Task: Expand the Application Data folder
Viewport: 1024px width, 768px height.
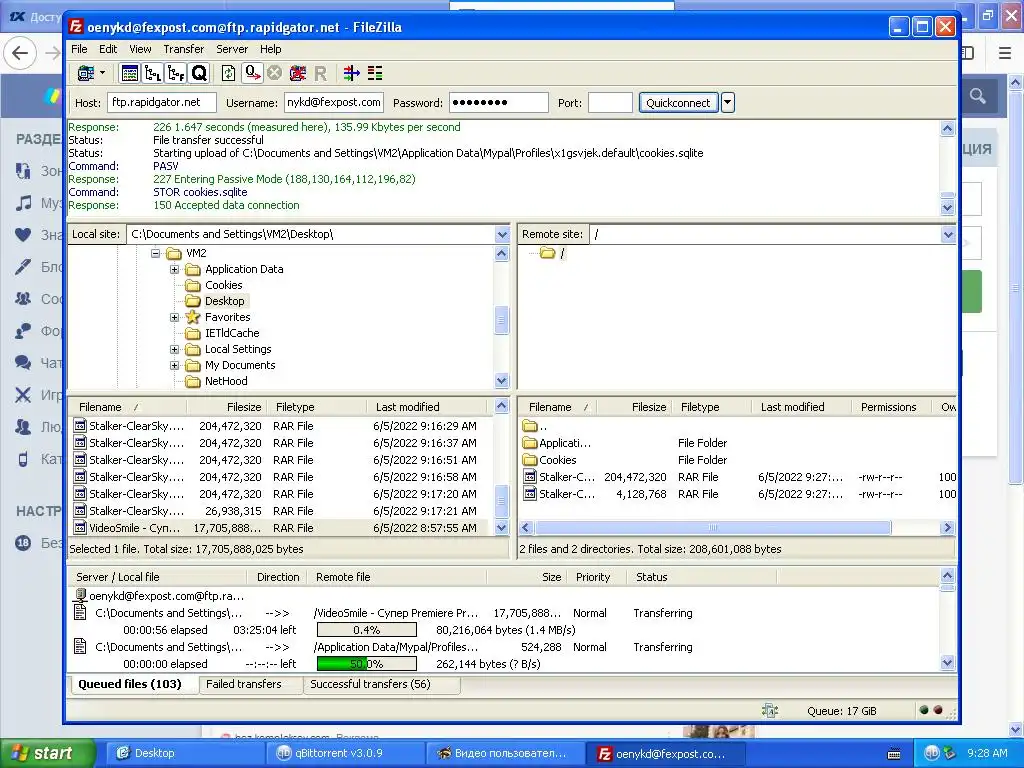Action: tap(174, 269)
